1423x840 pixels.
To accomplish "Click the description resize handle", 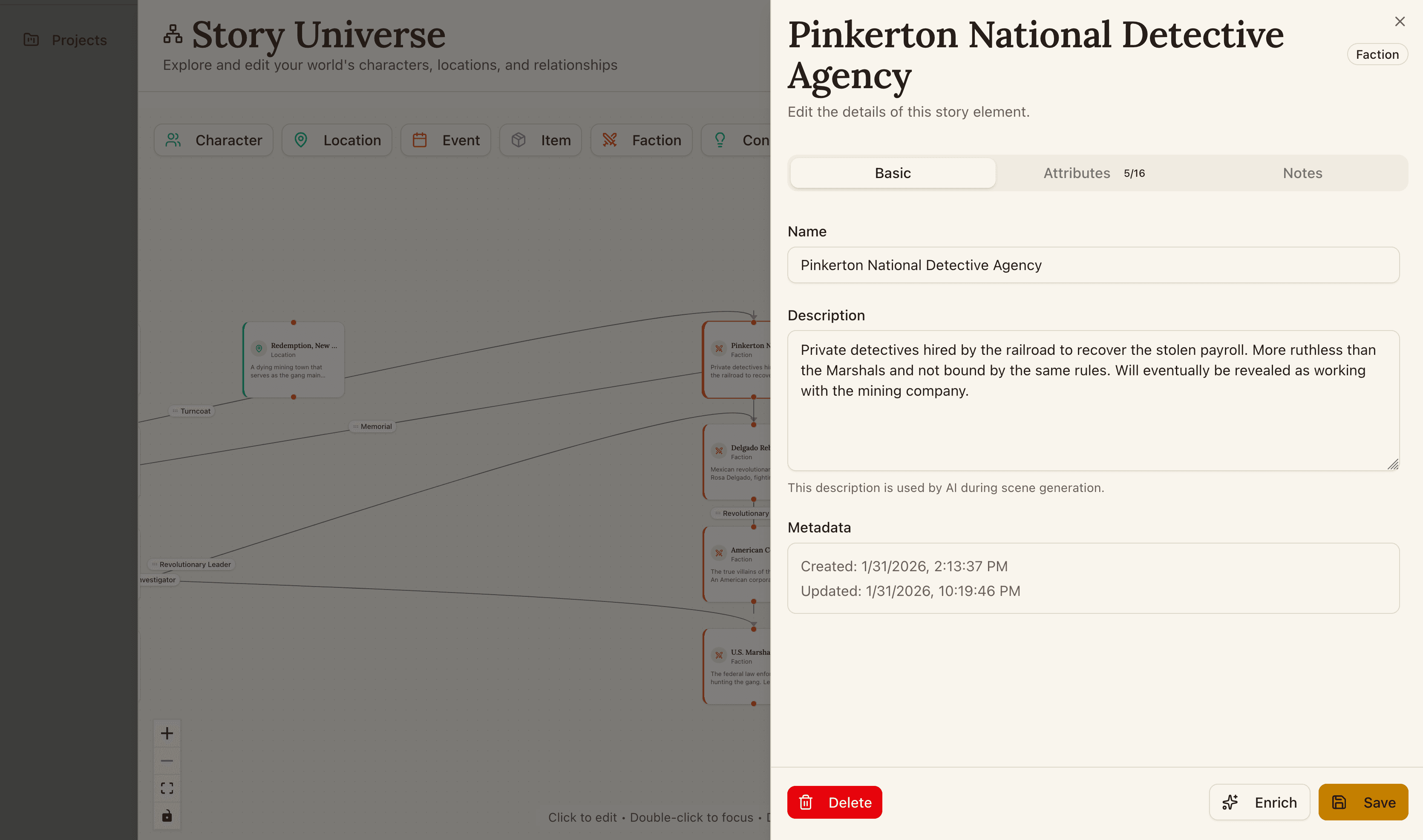I will (1393, 465).
